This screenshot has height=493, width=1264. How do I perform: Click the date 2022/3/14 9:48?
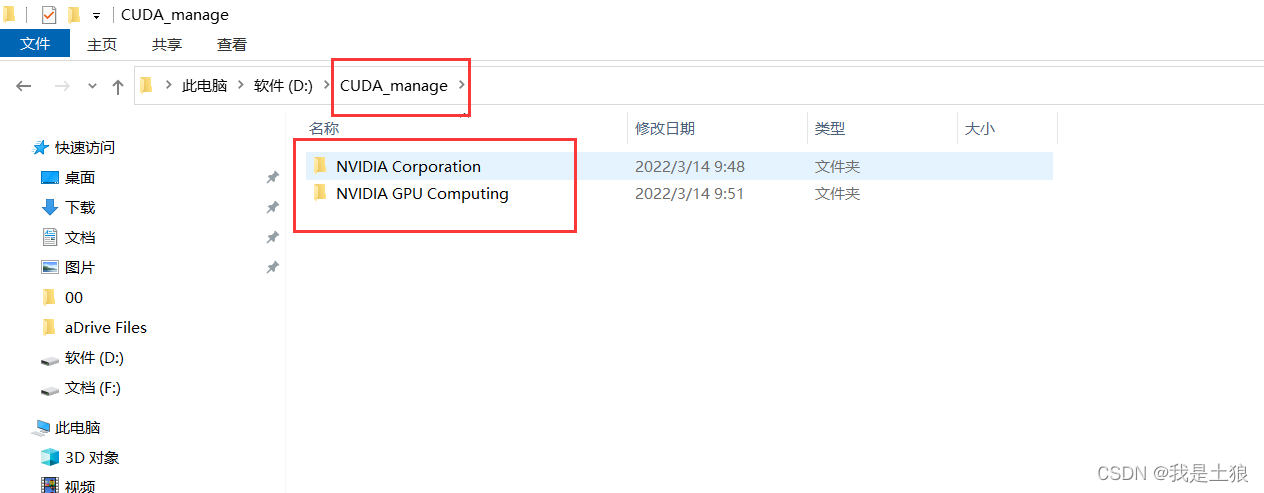pos(690,166)
